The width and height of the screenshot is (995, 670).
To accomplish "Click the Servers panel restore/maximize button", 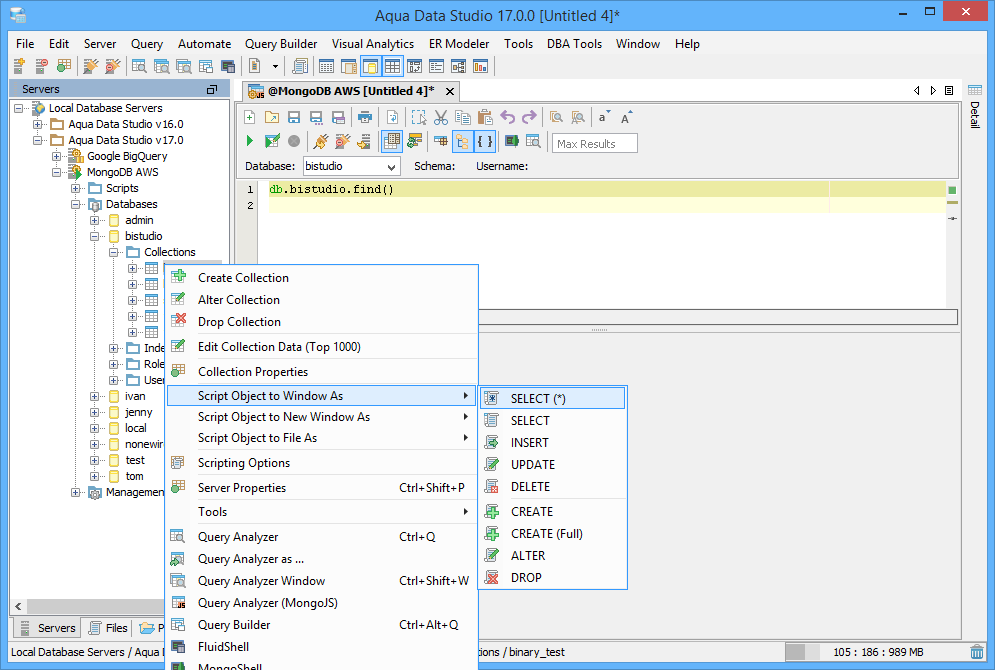I will [x=212, y=89].
